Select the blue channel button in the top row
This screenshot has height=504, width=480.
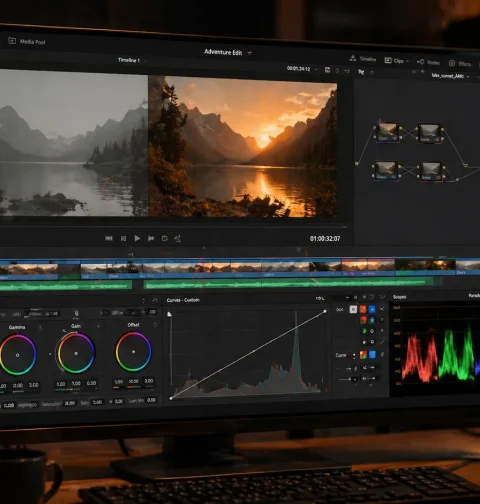(372, 309)
